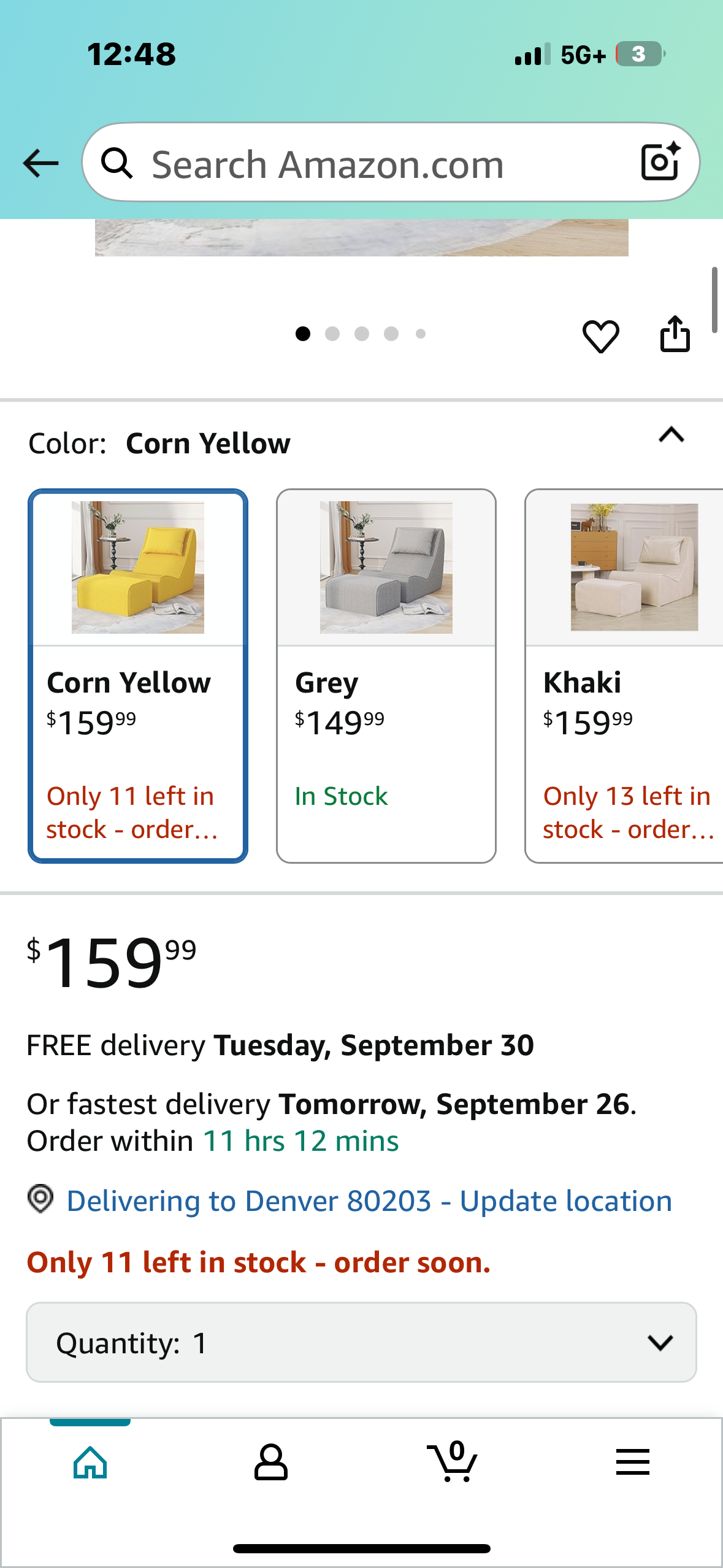This screenshot has width=723, height=1568.
Task: Click Delivering to Denver 80203 link
Action: pos(369,1201)
